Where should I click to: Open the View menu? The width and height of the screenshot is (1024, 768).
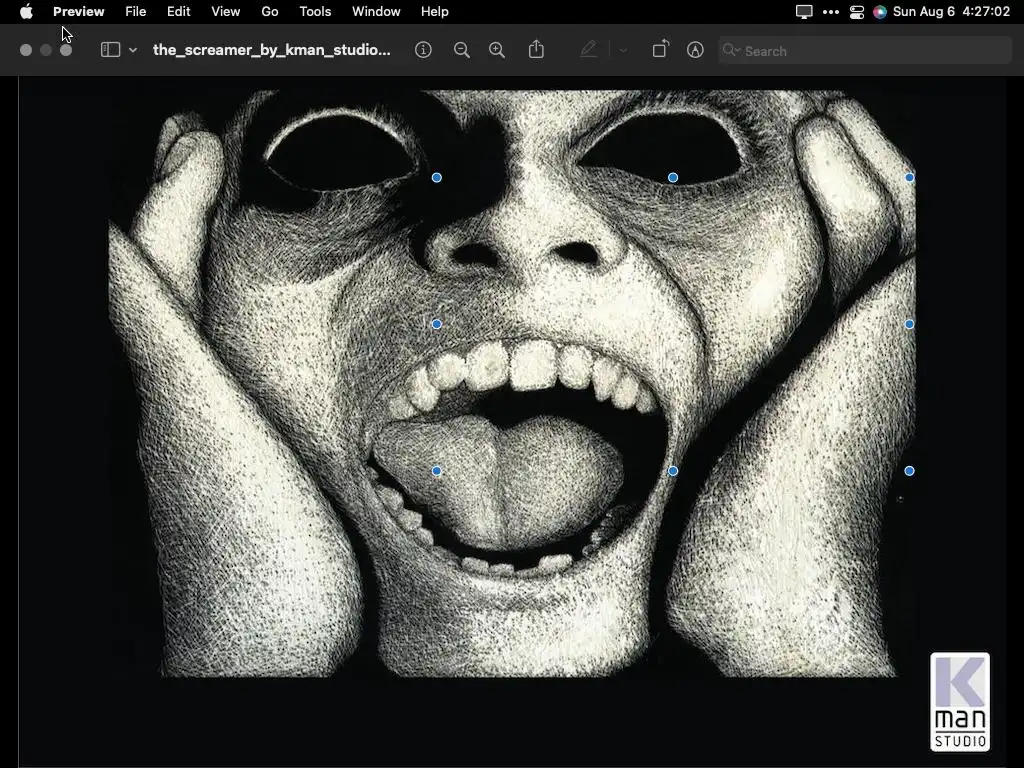(x=225, y=11)
